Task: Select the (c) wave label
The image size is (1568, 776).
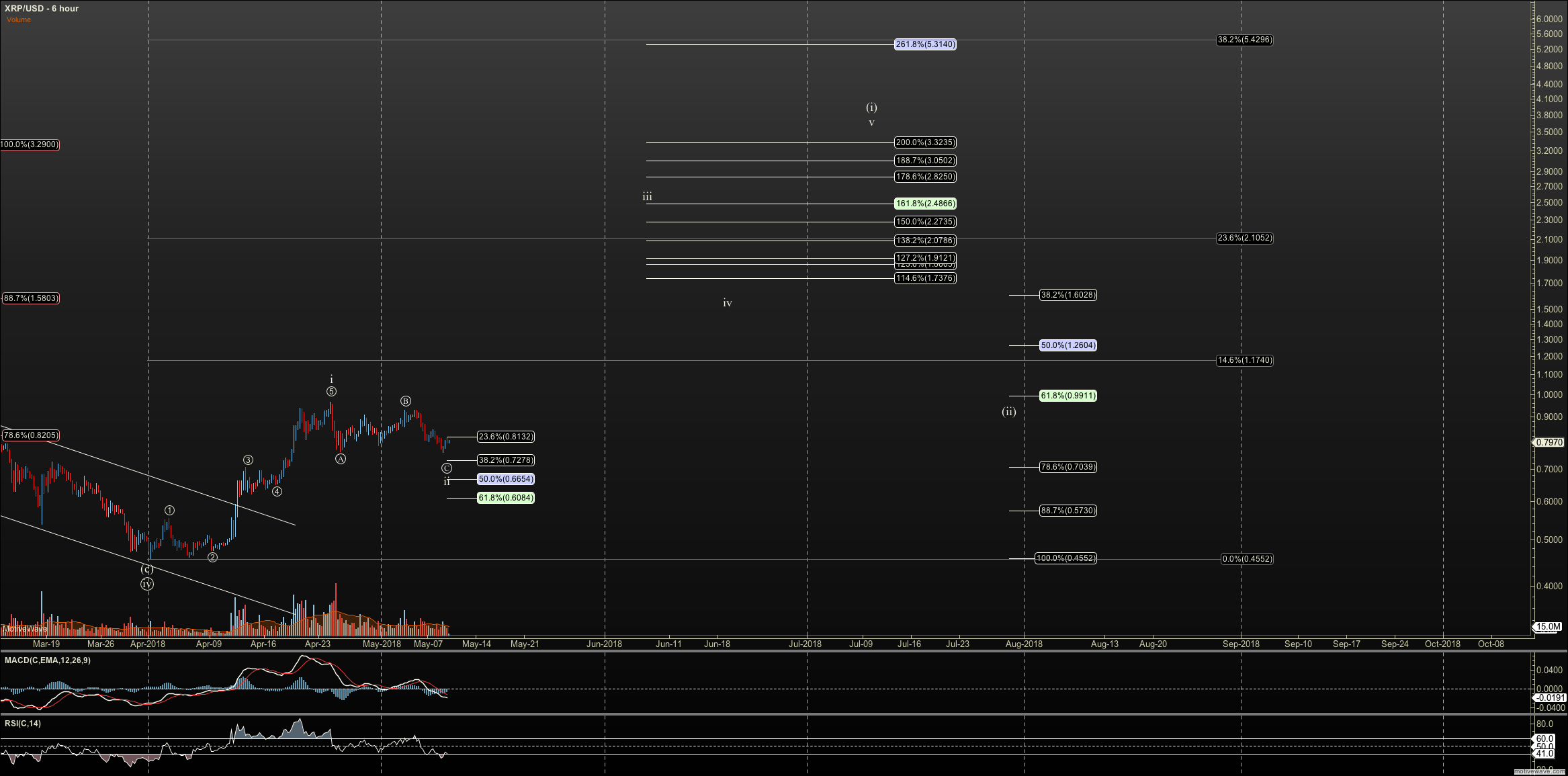Action: click(x=146, y=570)
